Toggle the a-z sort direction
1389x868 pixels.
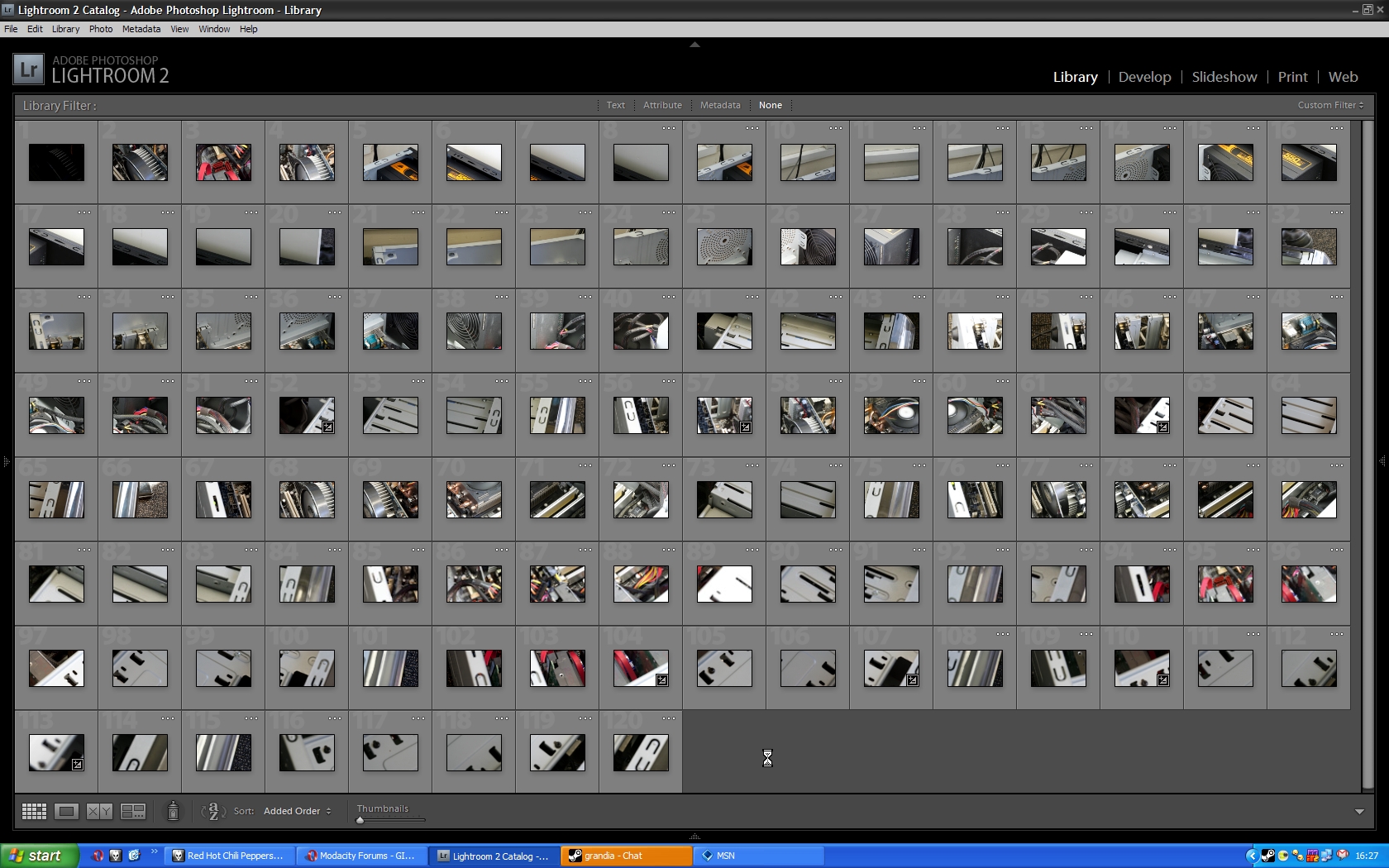[x=213, y=811]
